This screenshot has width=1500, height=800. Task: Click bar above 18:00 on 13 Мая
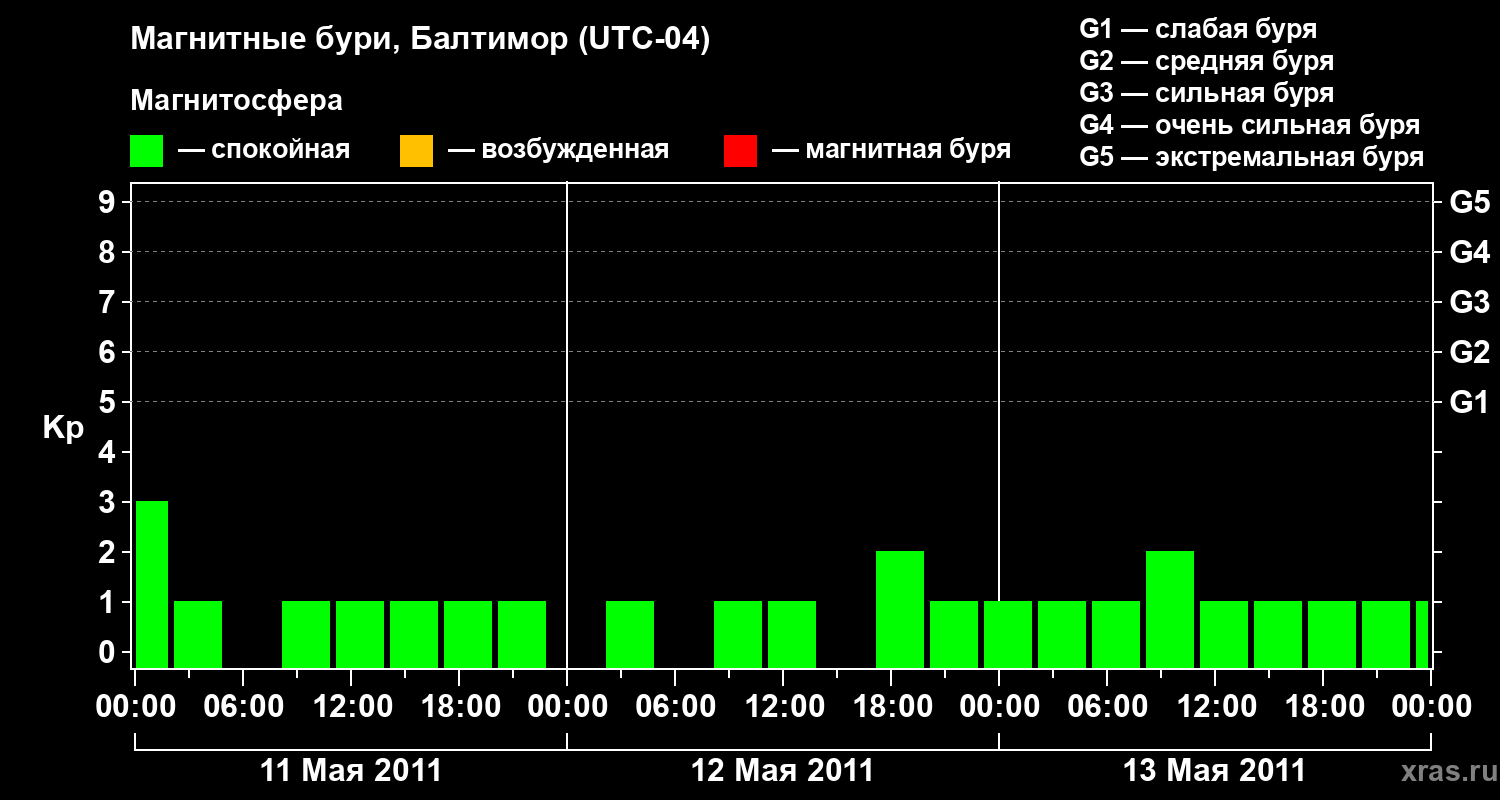(1332, 634)
